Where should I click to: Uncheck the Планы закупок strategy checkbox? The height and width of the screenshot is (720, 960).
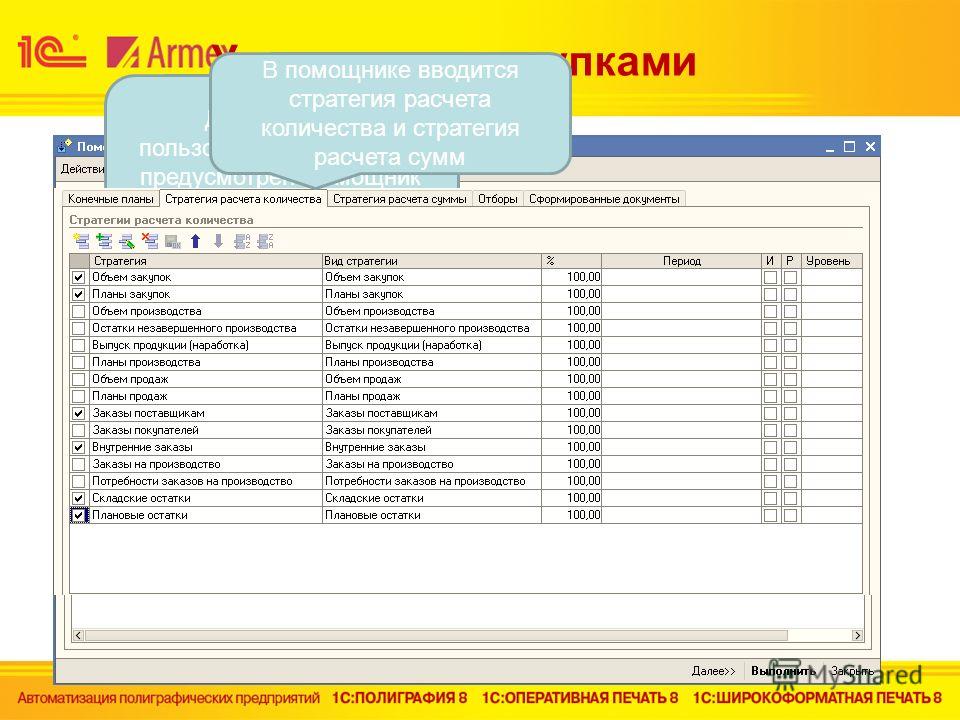click(78, 294)
